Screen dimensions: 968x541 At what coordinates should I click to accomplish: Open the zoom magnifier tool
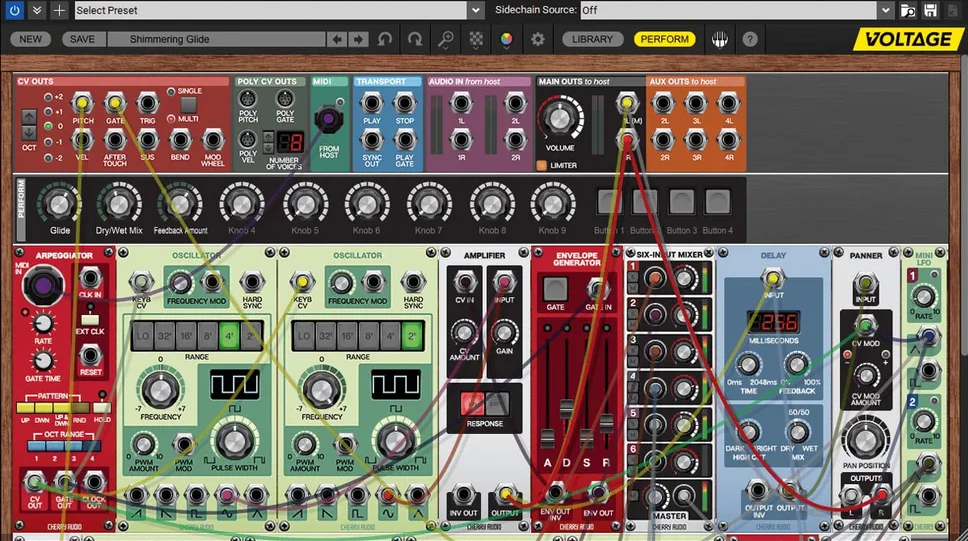(x=446, y=39)
